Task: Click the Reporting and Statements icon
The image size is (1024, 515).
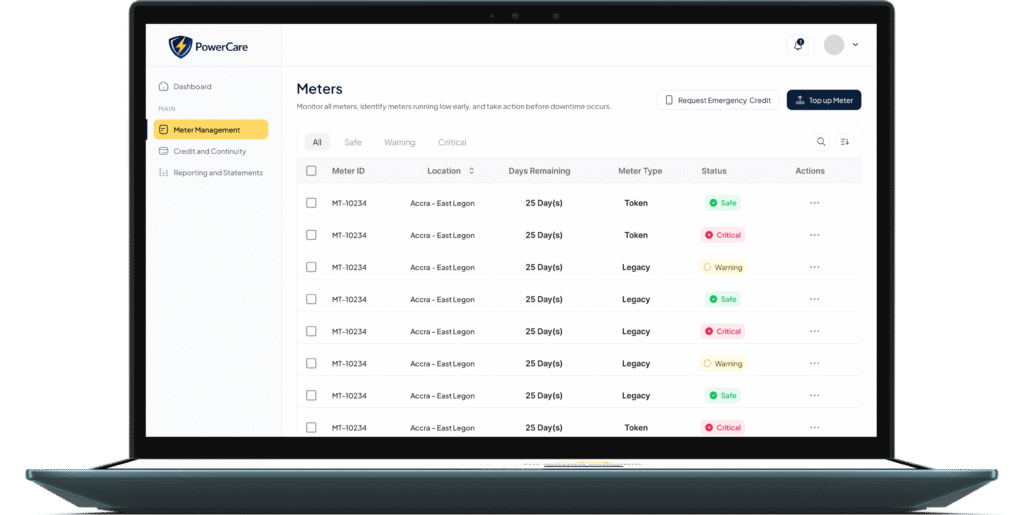Action: tap(164, 173)
